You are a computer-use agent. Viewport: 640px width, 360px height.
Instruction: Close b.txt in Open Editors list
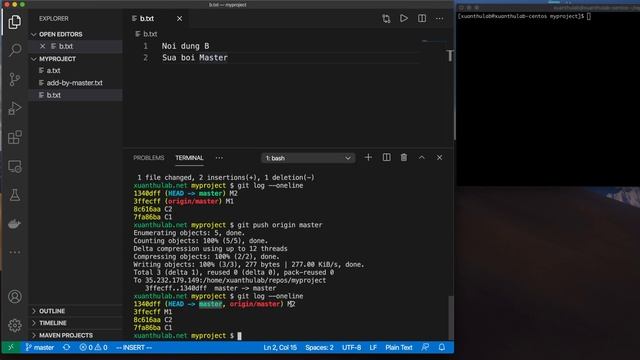42,47
